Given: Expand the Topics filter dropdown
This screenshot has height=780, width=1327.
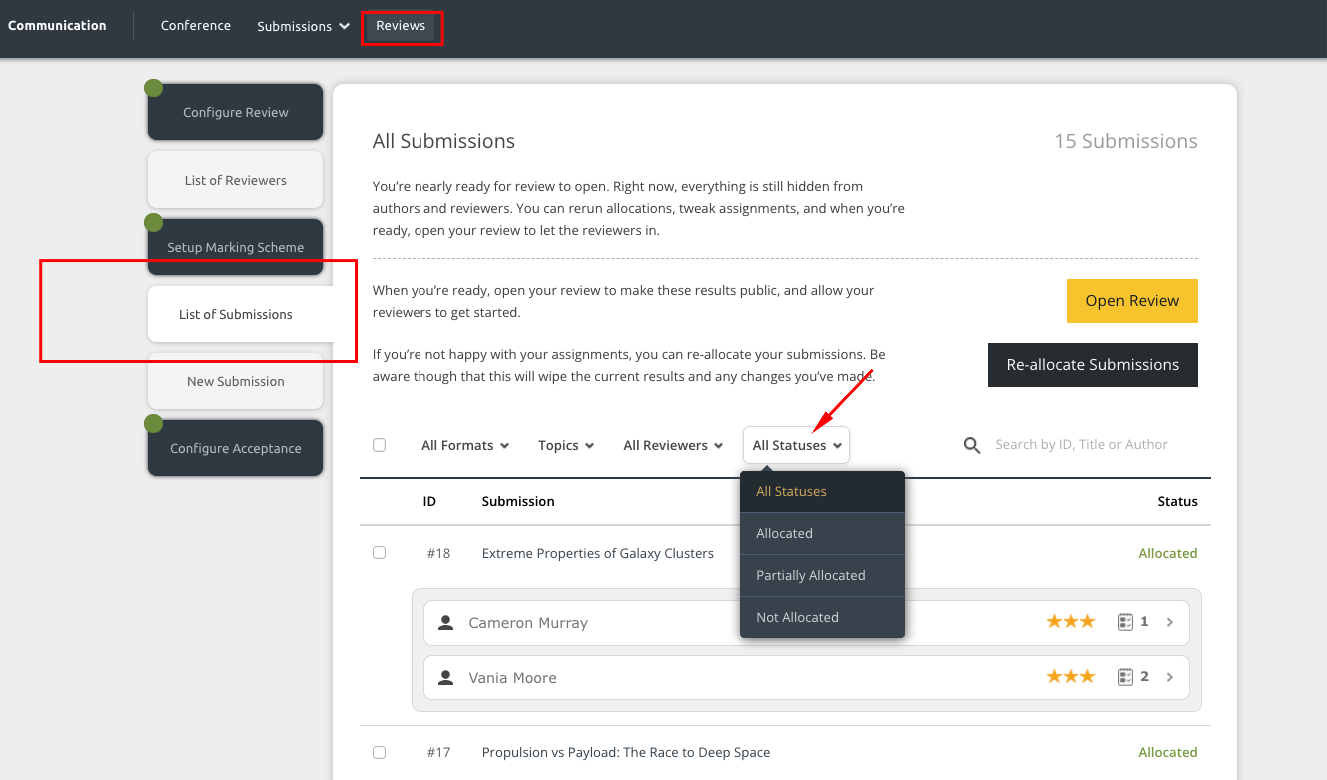Looking at the screenshot, I should pyautogui.click(x=566, y=445).
